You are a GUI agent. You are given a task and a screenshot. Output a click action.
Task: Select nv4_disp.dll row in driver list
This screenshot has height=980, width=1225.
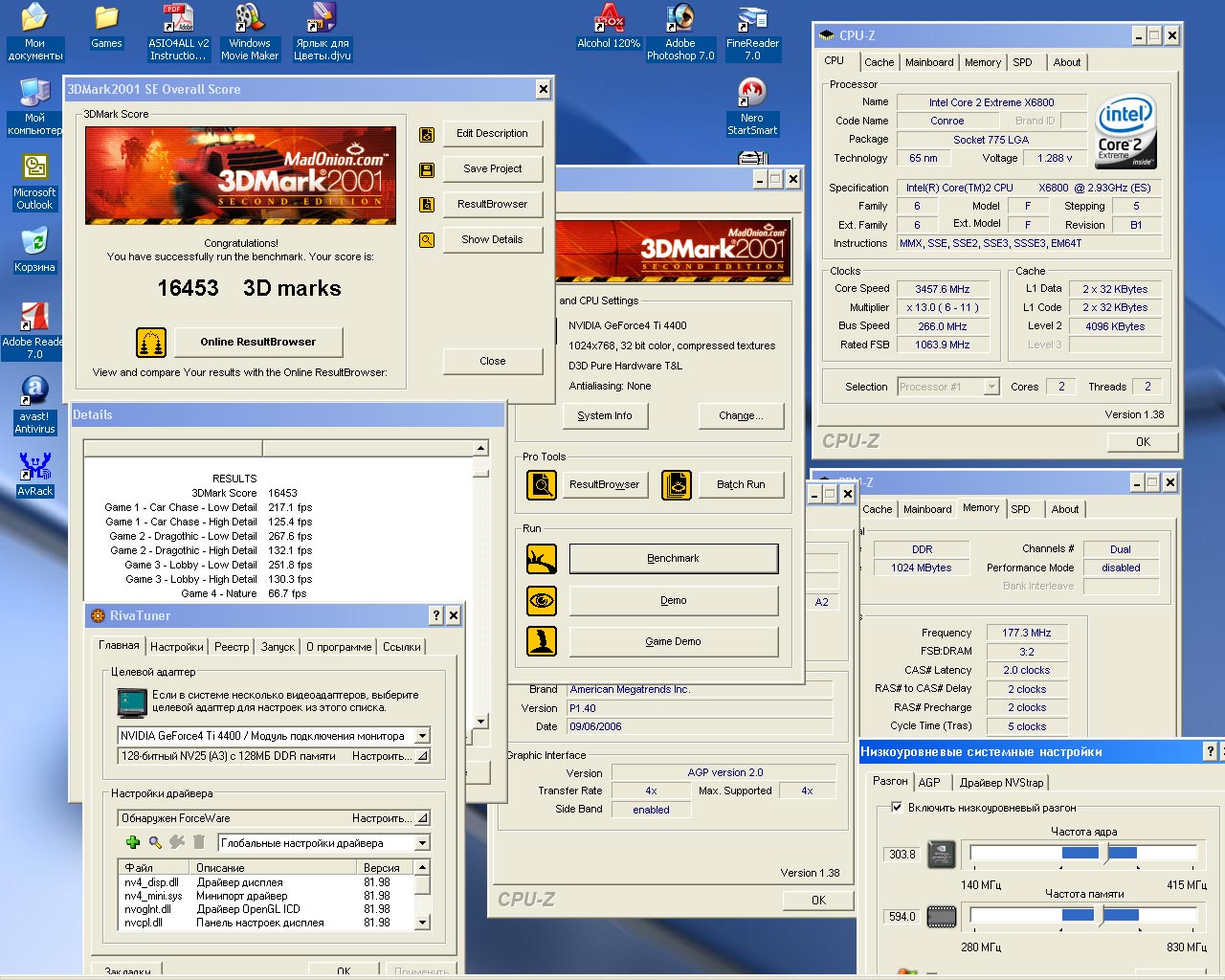coord(266,882)
